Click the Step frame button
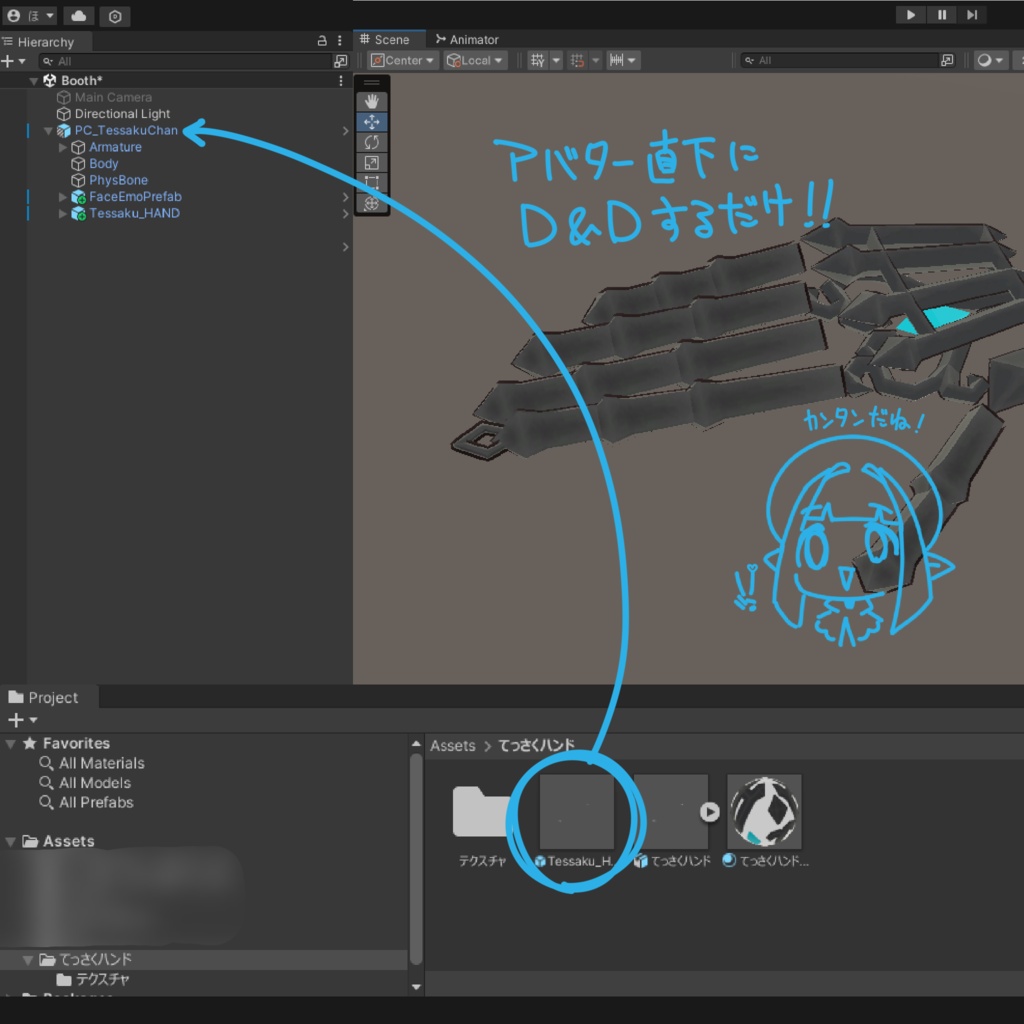 pos(972,14)
